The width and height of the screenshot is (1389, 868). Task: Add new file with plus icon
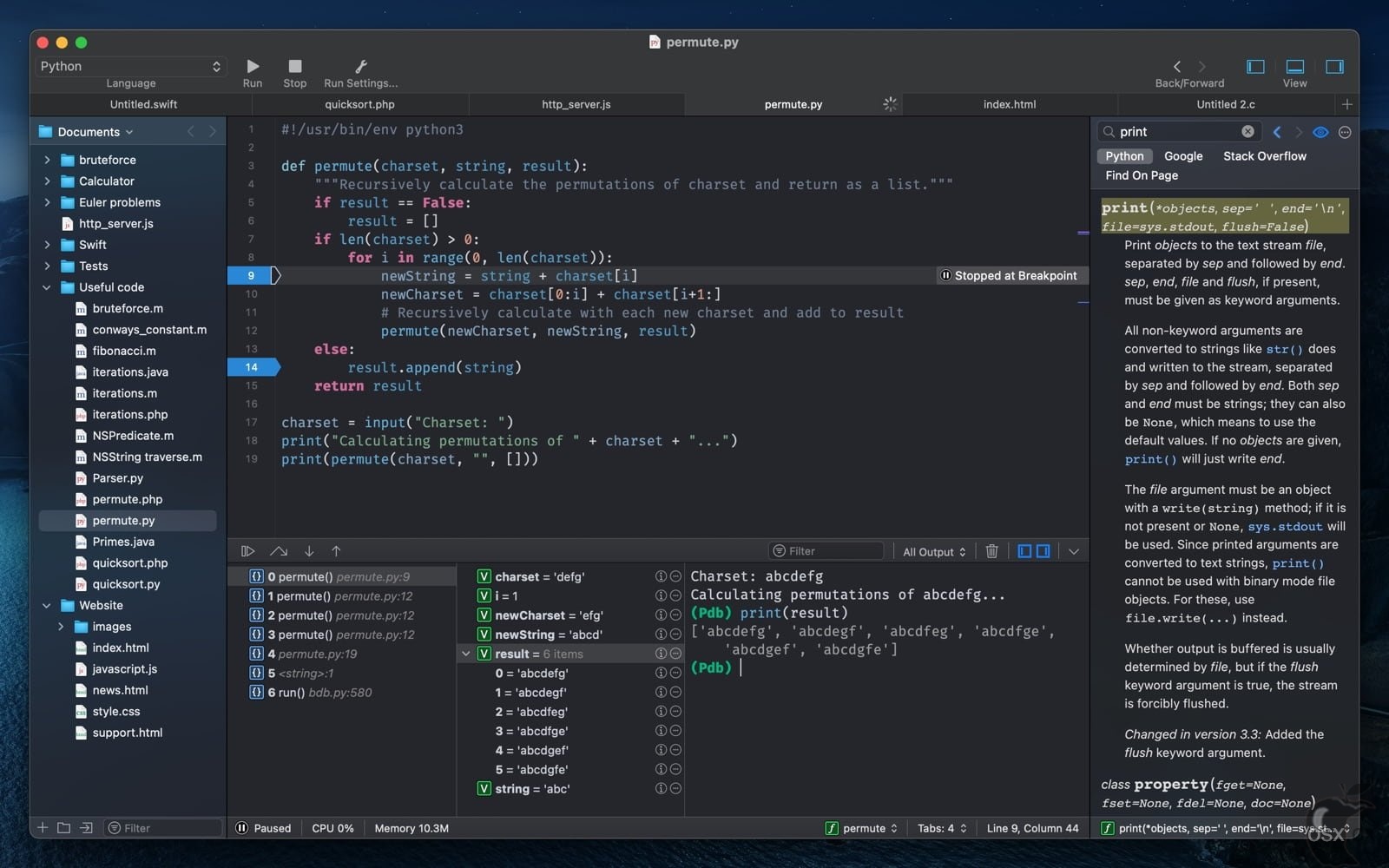point(43,828)
